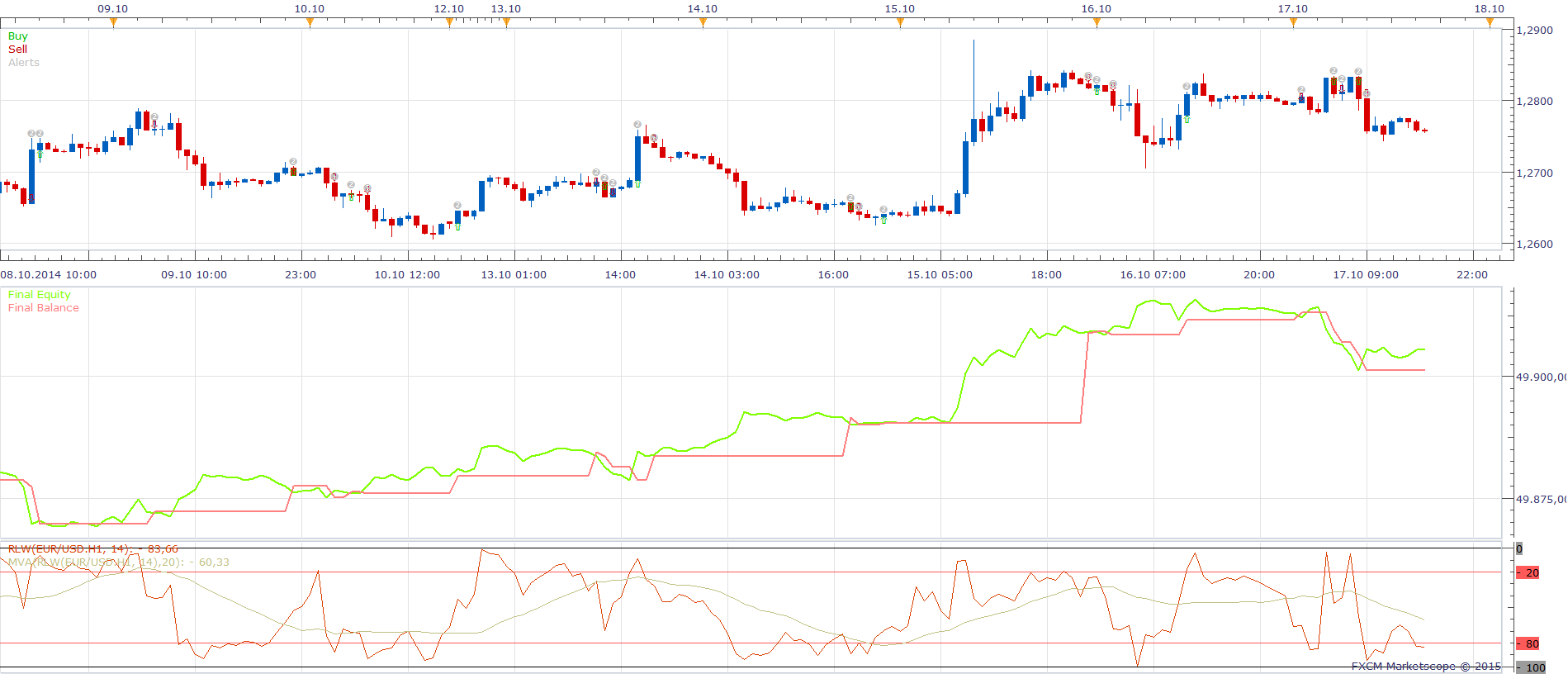1568x674 pixels.
Task: Select the red sell arrow at the bottom of the first tall blue candle
Action: pos(31,199)
